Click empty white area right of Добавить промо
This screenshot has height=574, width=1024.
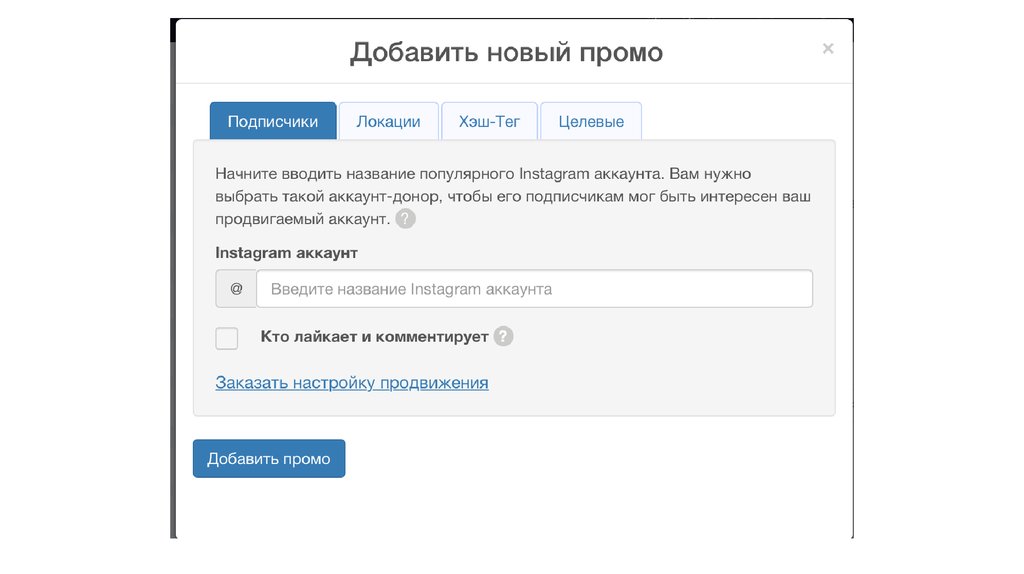point(600,459)
